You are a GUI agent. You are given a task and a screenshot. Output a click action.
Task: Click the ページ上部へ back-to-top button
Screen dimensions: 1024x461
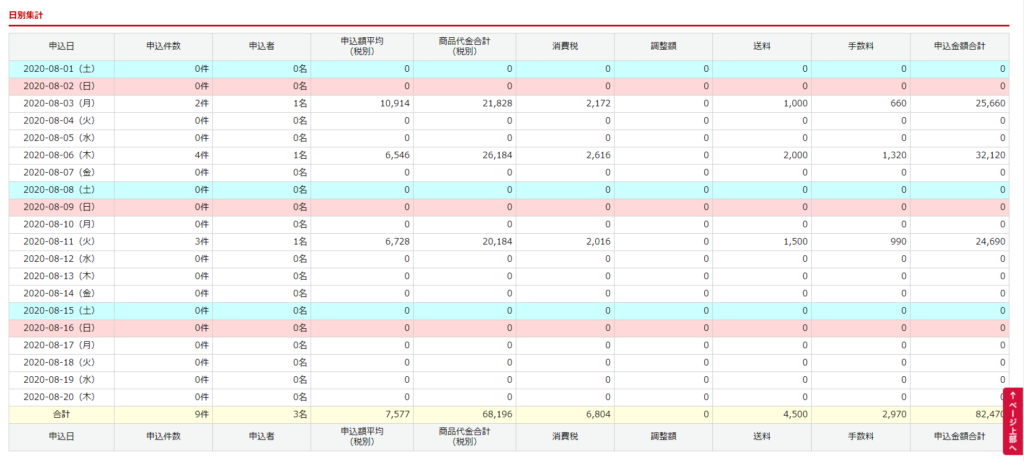coord(1013,421)
